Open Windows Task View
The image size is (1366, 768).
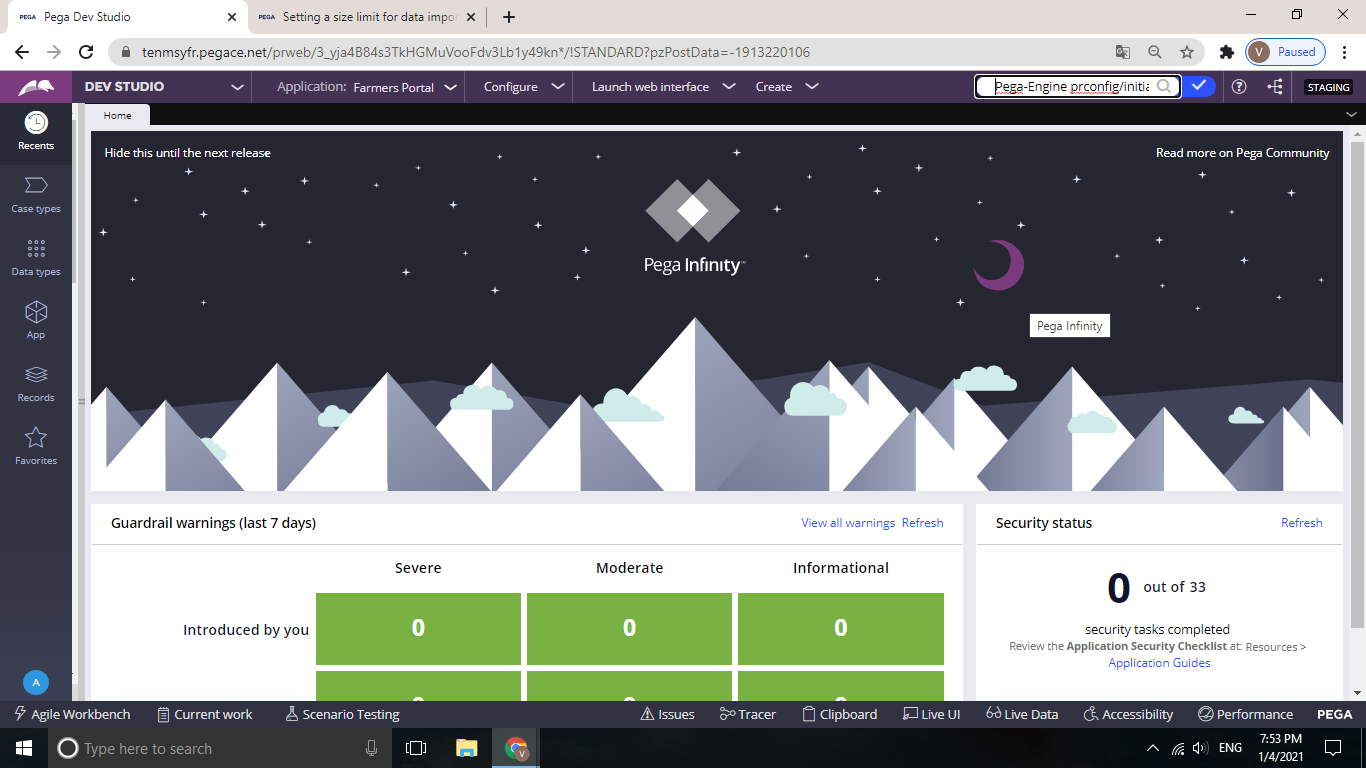416,748
